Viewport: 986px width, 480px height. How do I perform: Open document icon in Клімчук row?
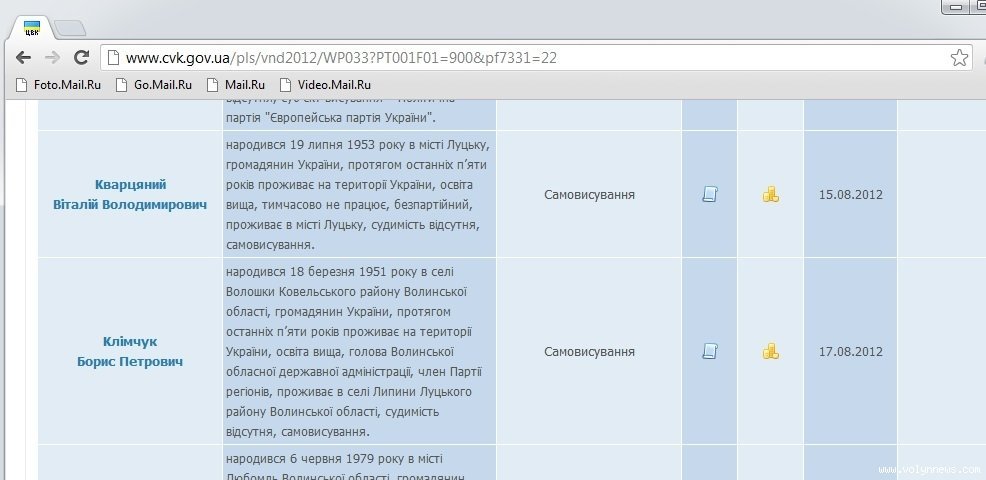pos(710,351)
